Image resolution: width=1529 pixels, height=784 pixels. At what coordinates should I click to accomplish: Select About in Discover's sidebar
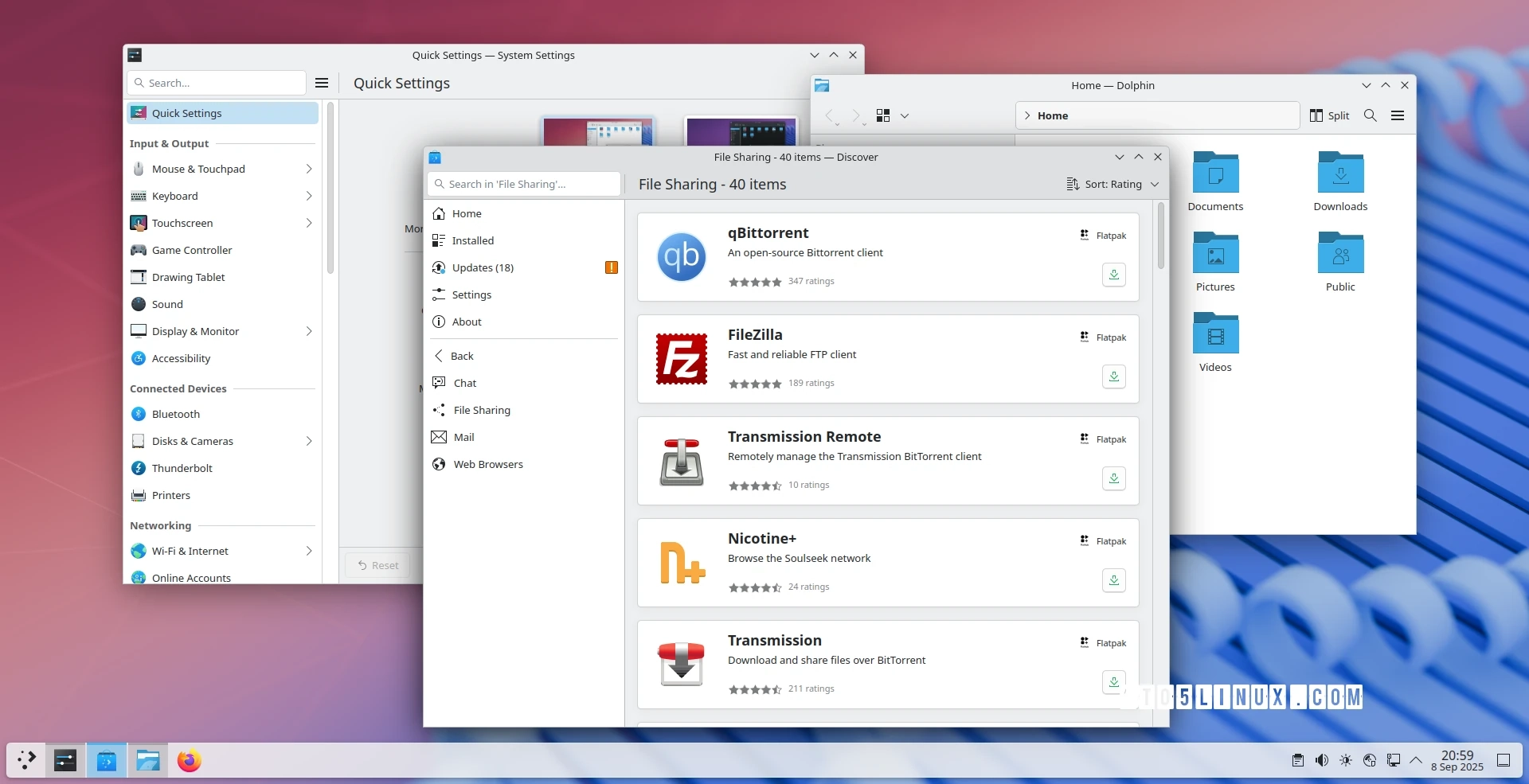click(467, 322)
